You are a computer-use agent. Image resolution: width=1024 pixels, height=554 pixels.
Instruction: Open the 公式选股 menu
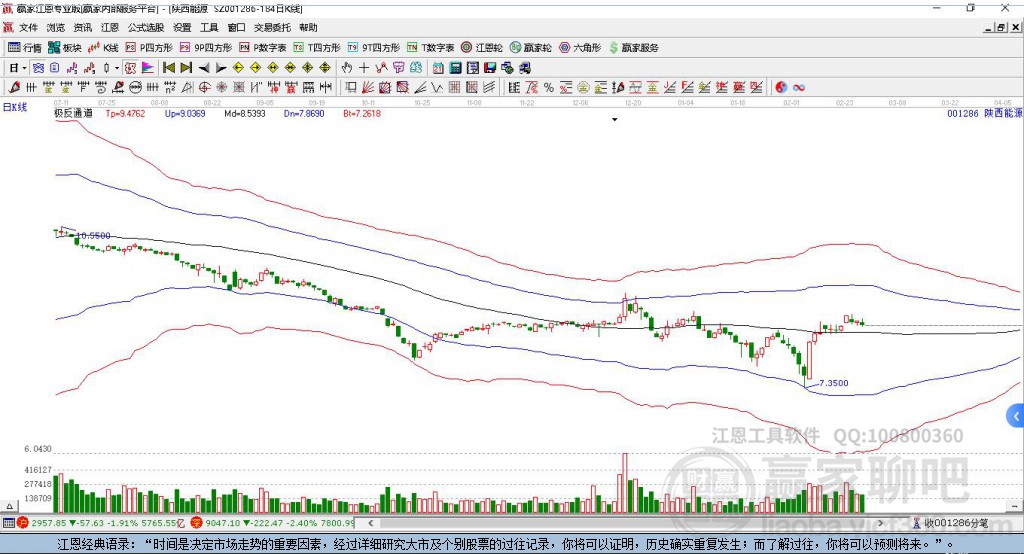click(x=146, y=27)
